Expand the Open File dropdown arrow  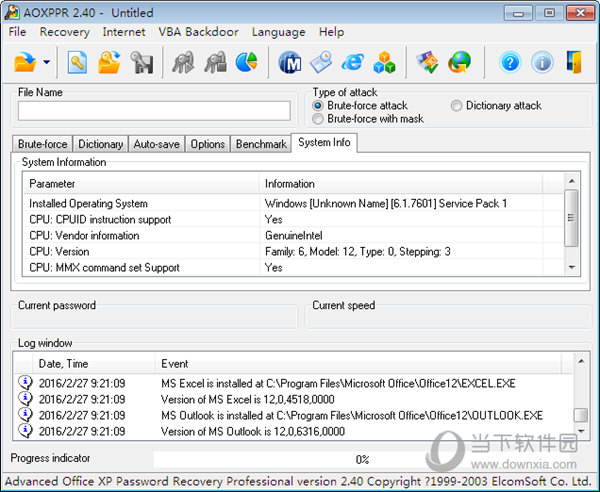tap(47, 63)
